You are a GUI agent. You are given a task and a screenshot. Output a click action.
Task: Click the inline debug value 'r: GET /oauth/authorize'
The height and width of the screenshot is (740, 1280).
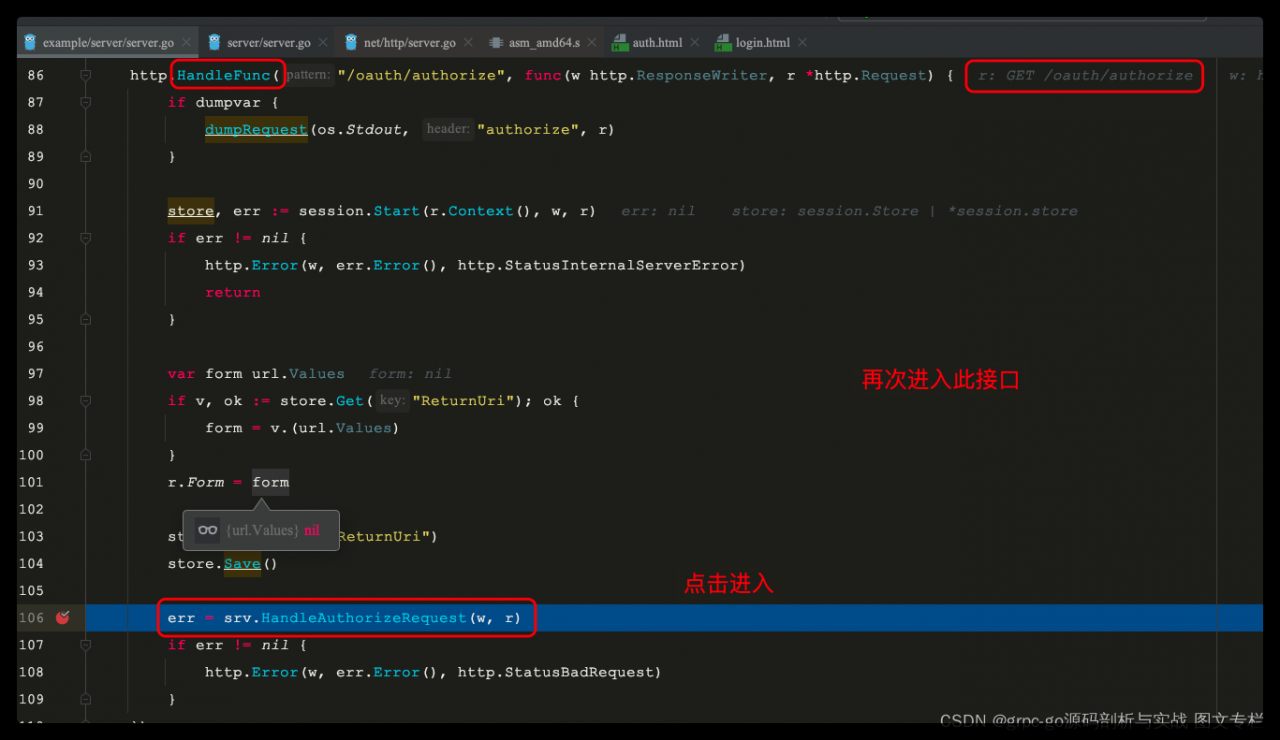[x=1085, y=75]
